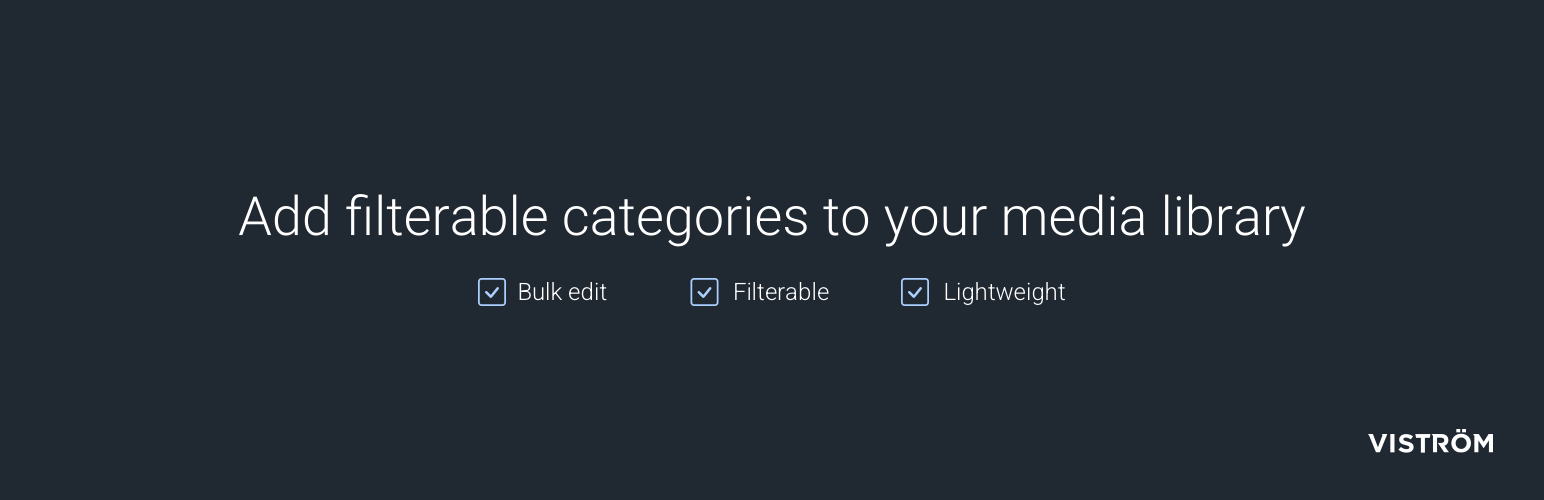Click the Viström logo
1544x500 pixels.
[1430, 443]
